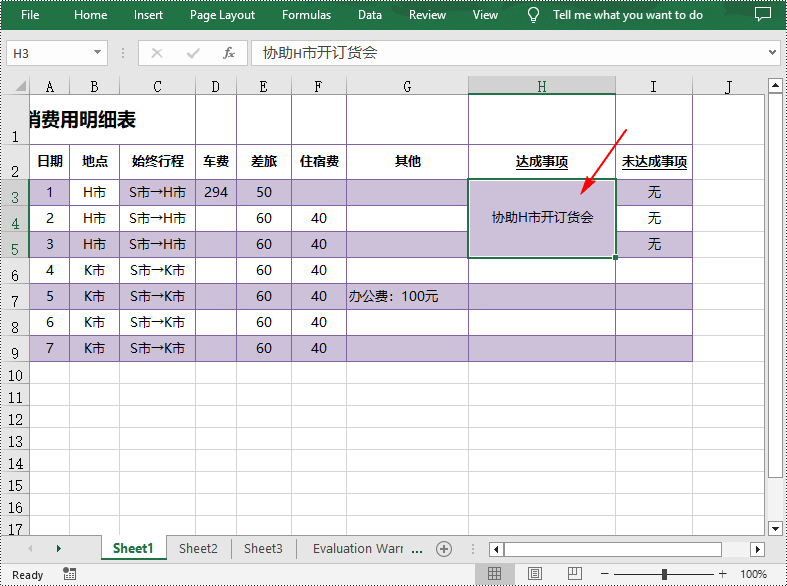Screen dimensions: 787x586
Task: Switch to the Sheet2 tab
Action: [198, 548]
